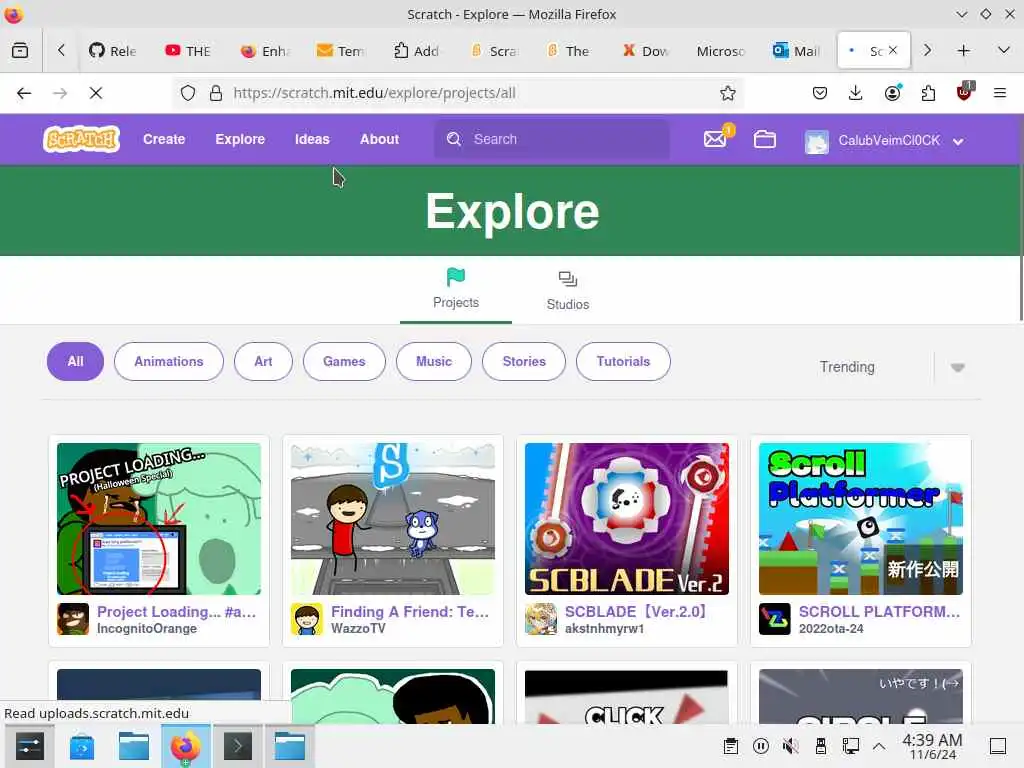Image resolution: width=1024 pixels, height=768 pixels.
Task: Click the tracking protection shield icon
Action: click(188, 93)
